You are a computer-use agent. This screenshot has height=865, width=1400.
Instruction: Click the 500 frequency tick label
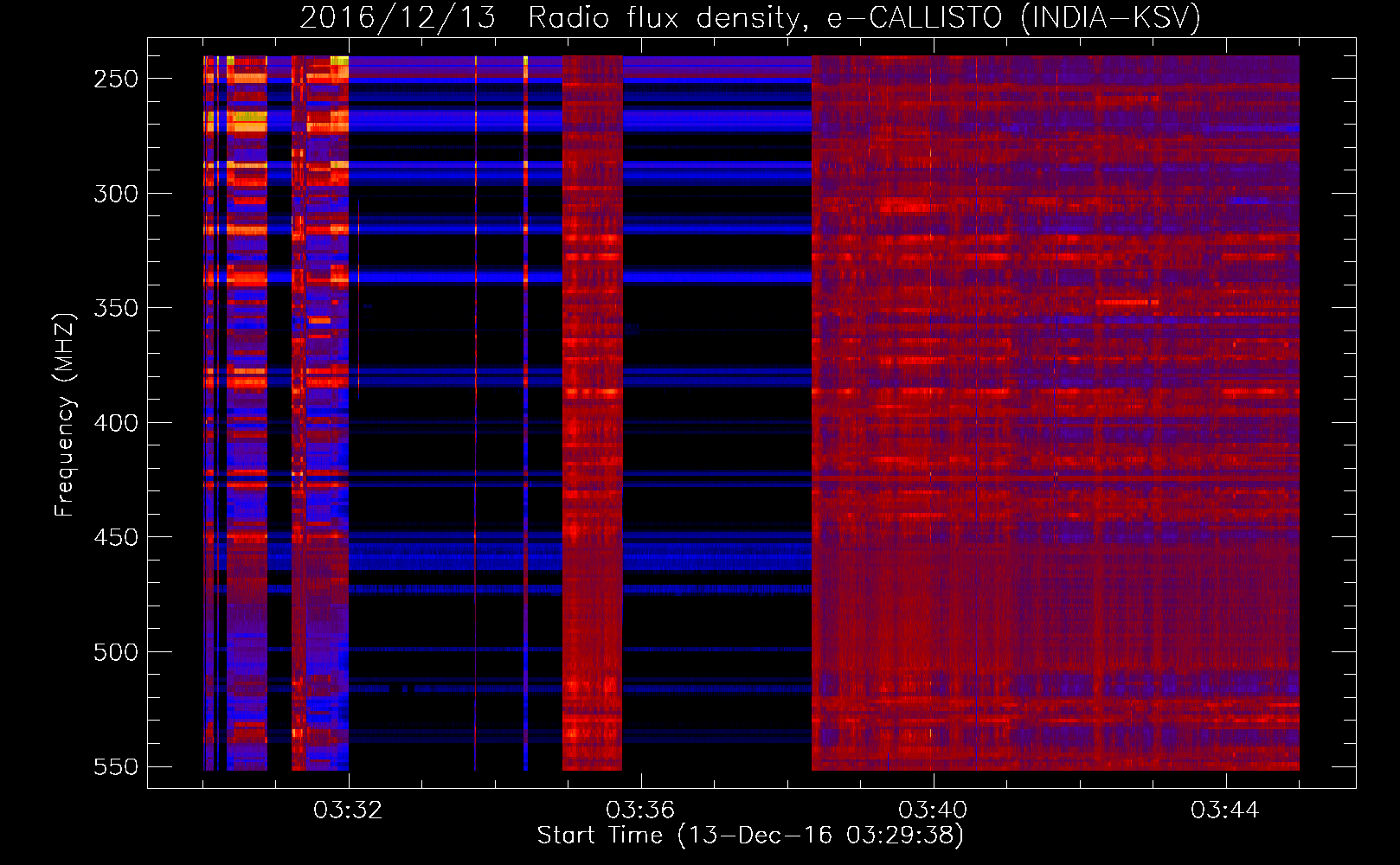[116, 652]
